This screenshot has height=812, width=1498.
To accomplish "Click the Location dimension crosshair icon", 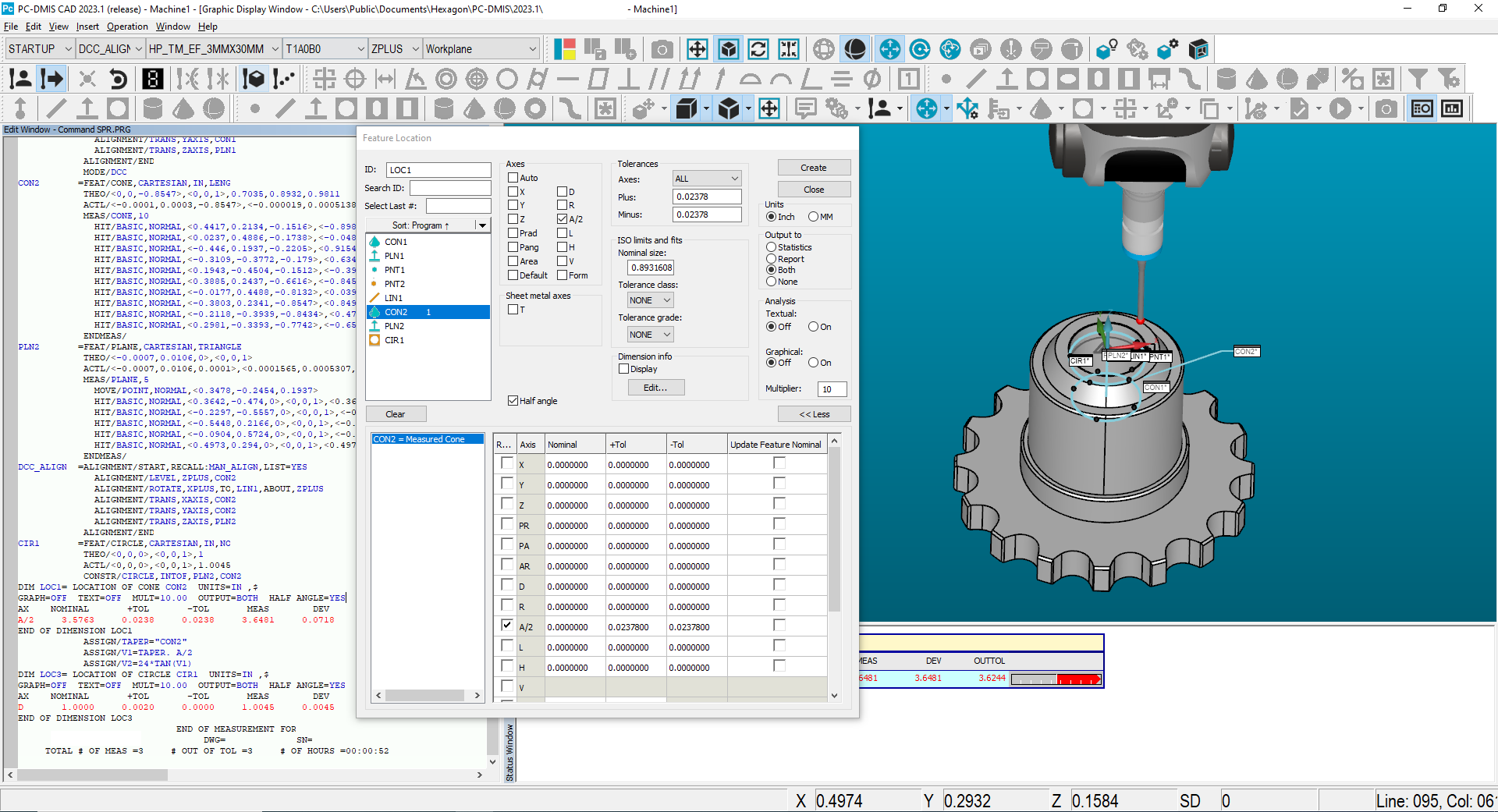I will [x=325, y=79].
